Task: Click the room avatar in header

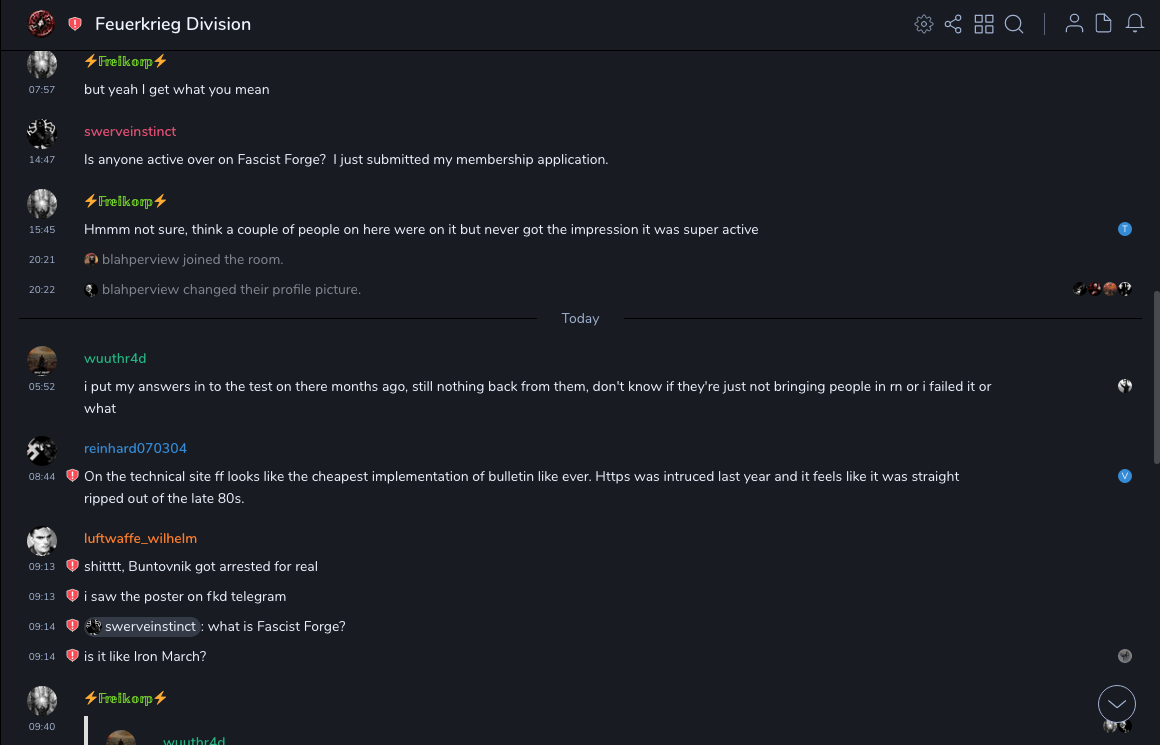Action: (41, 23)
